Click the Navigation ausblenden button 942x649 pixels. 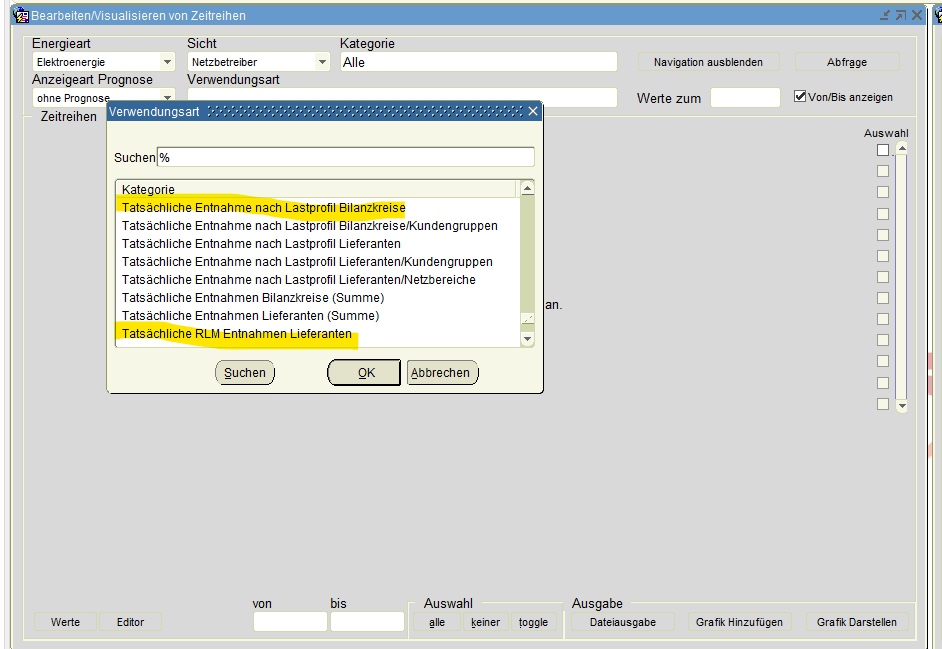click(x=708, y=62)
